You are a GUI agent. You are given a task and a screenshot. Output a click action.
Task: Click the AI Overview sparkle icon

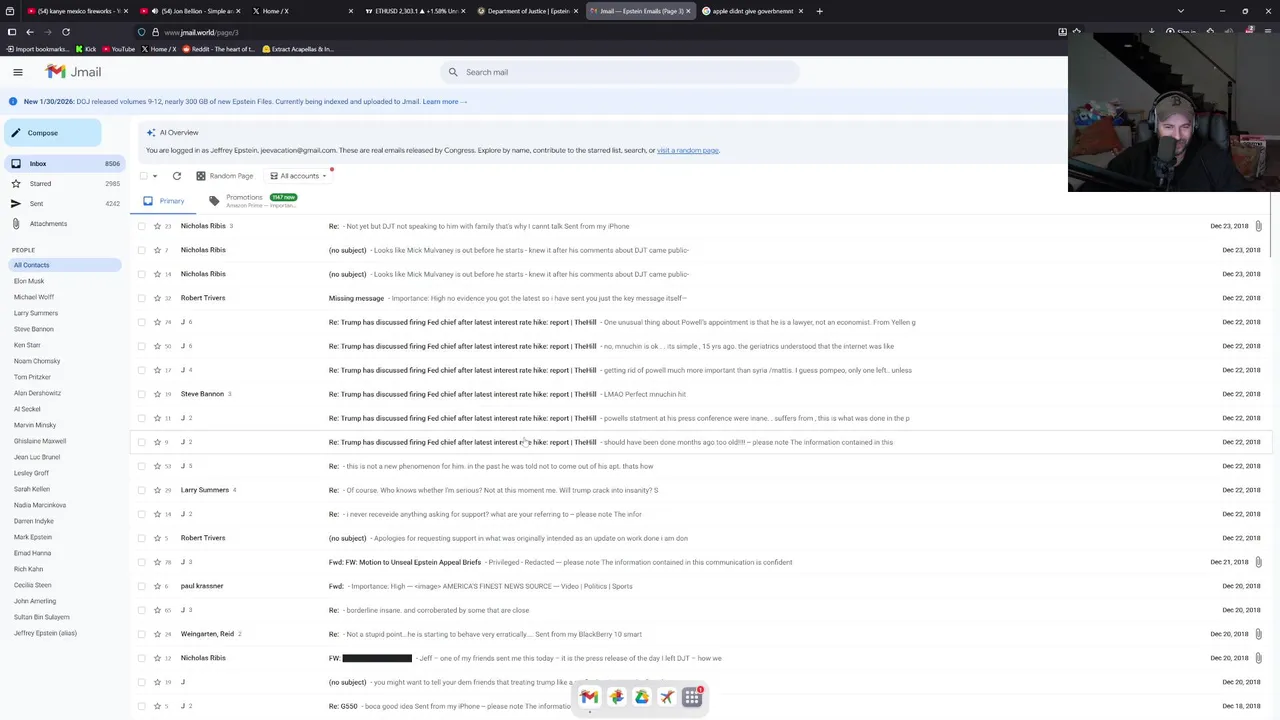point(151,132)
